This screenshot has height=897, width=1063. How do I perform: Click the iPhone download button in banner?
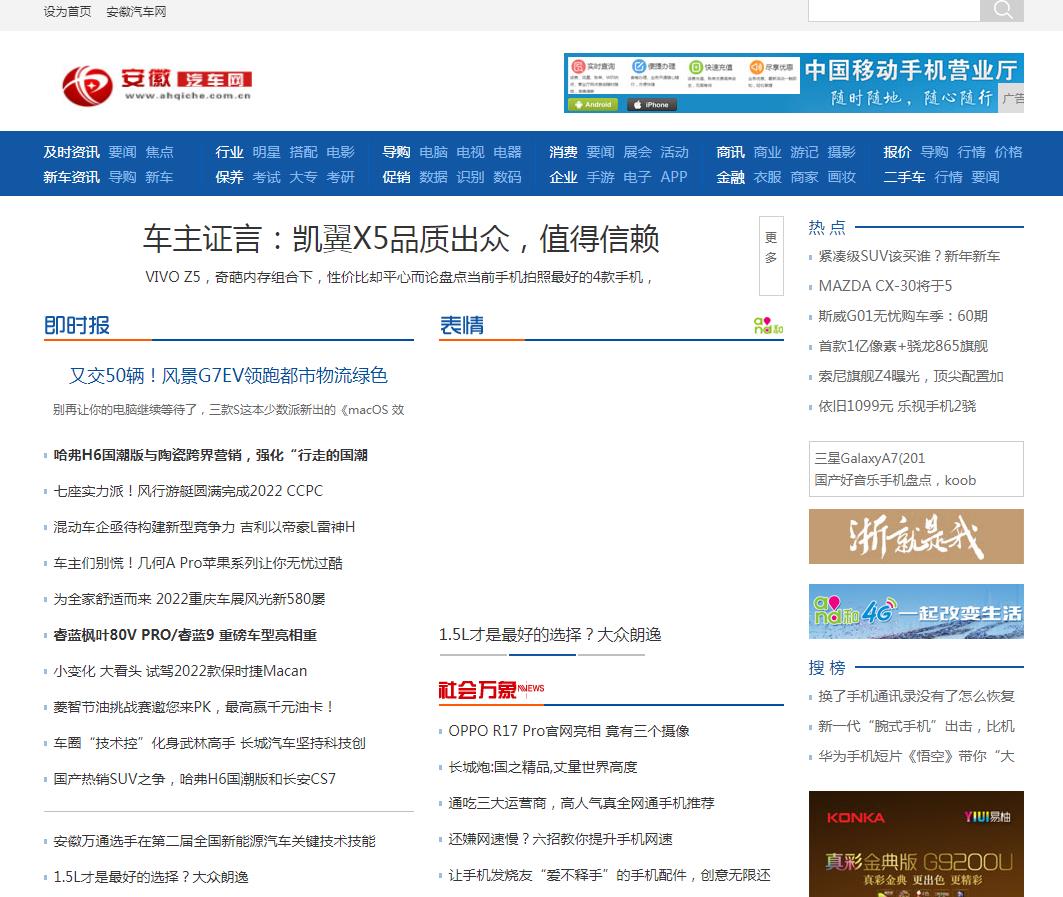pos(651,104)
